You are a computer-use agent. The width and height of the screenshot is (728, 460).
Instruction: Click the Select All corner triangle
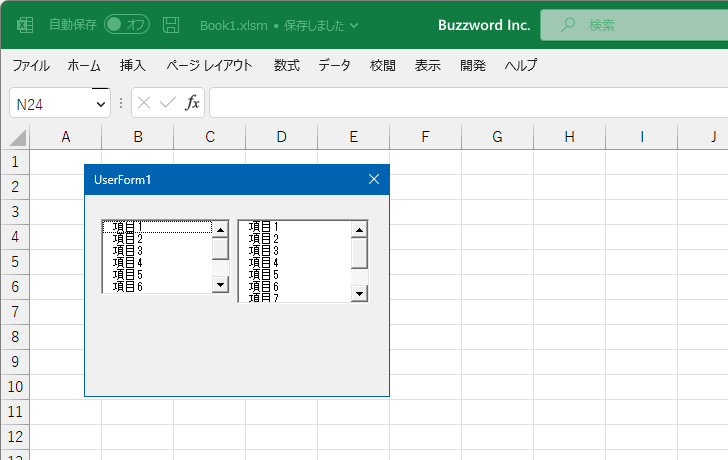pyautogui.click(x=18, y=138)
